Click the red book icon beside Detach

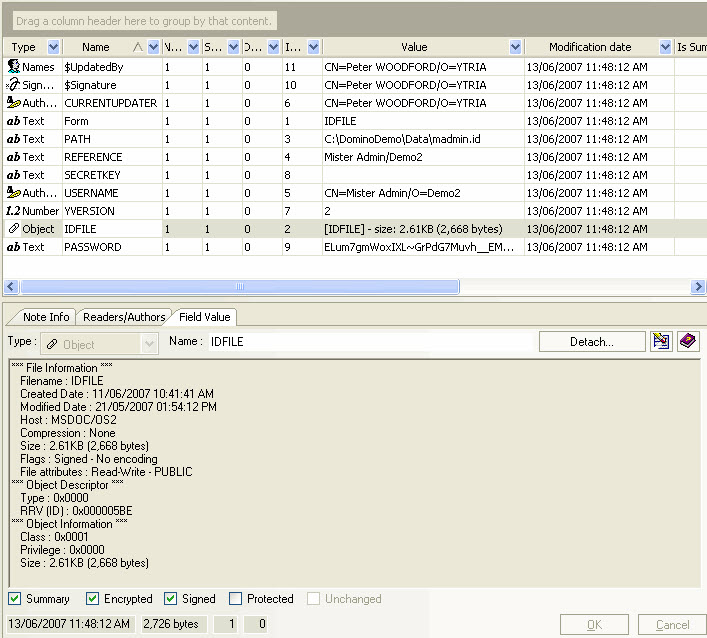coord(688,342)
